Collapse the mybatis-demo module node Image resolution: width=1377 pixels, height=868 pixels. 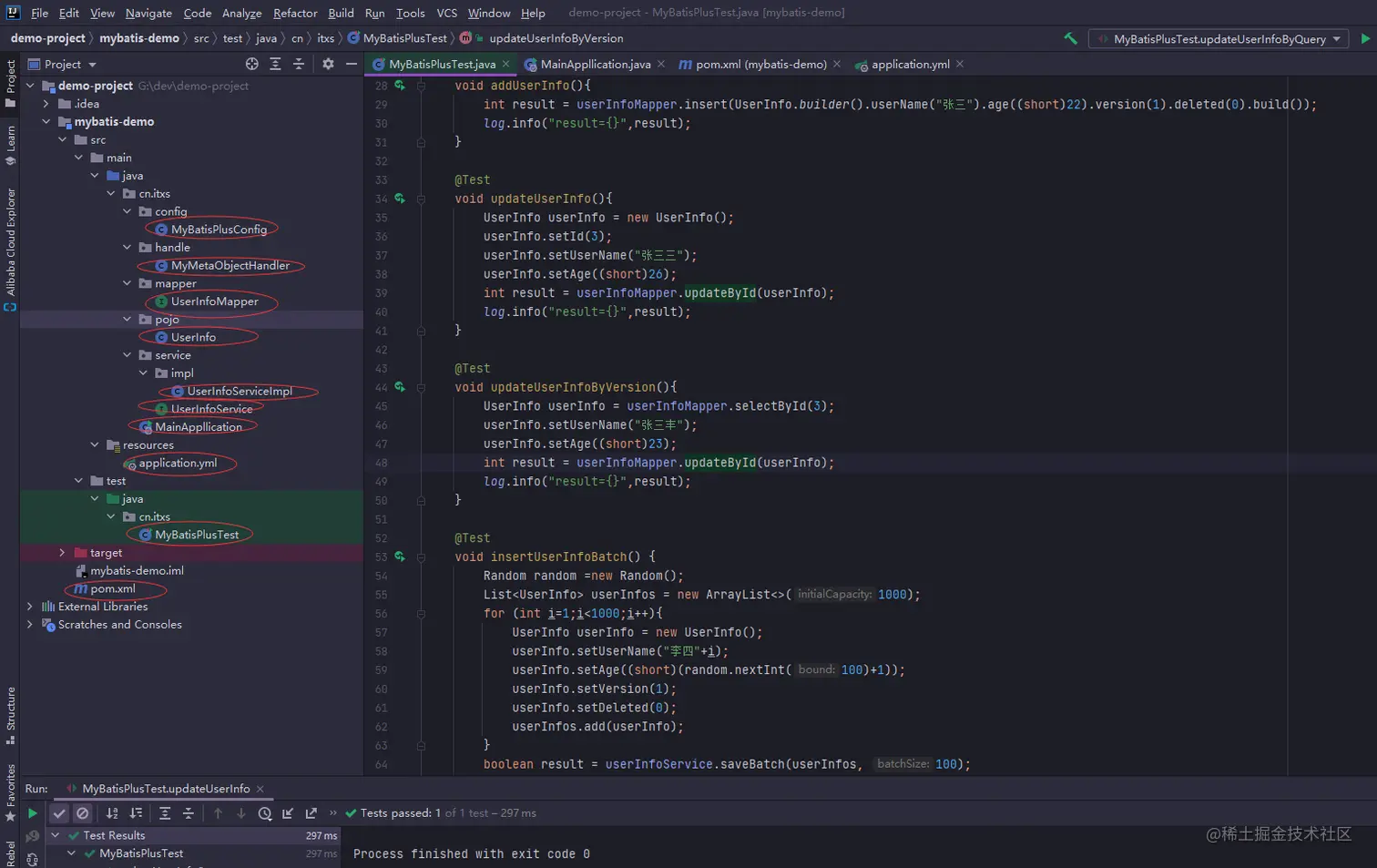pos(46,121)
